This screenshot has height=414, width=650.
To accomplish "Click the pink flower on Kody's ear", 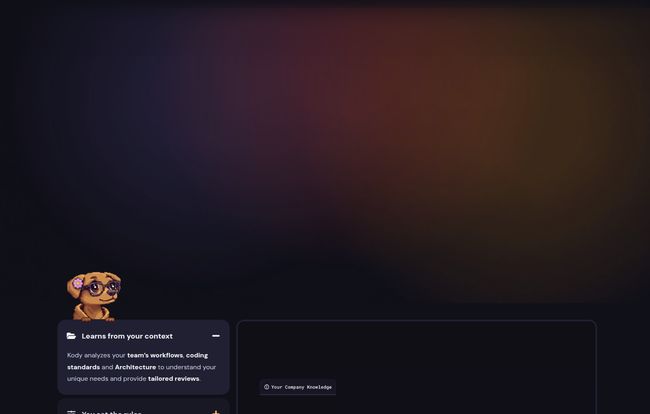I will 78,283.
